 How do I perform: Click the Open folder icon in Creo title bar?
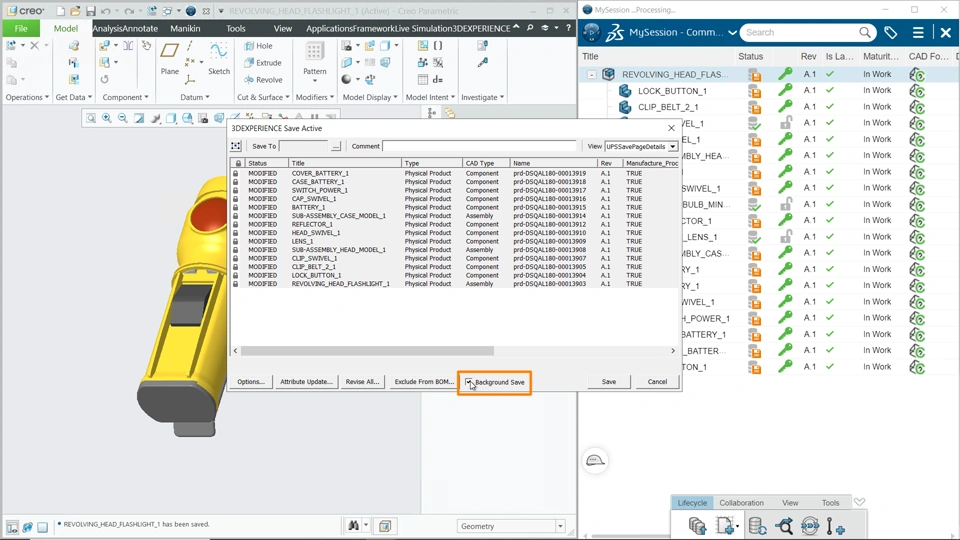point(75,11)
